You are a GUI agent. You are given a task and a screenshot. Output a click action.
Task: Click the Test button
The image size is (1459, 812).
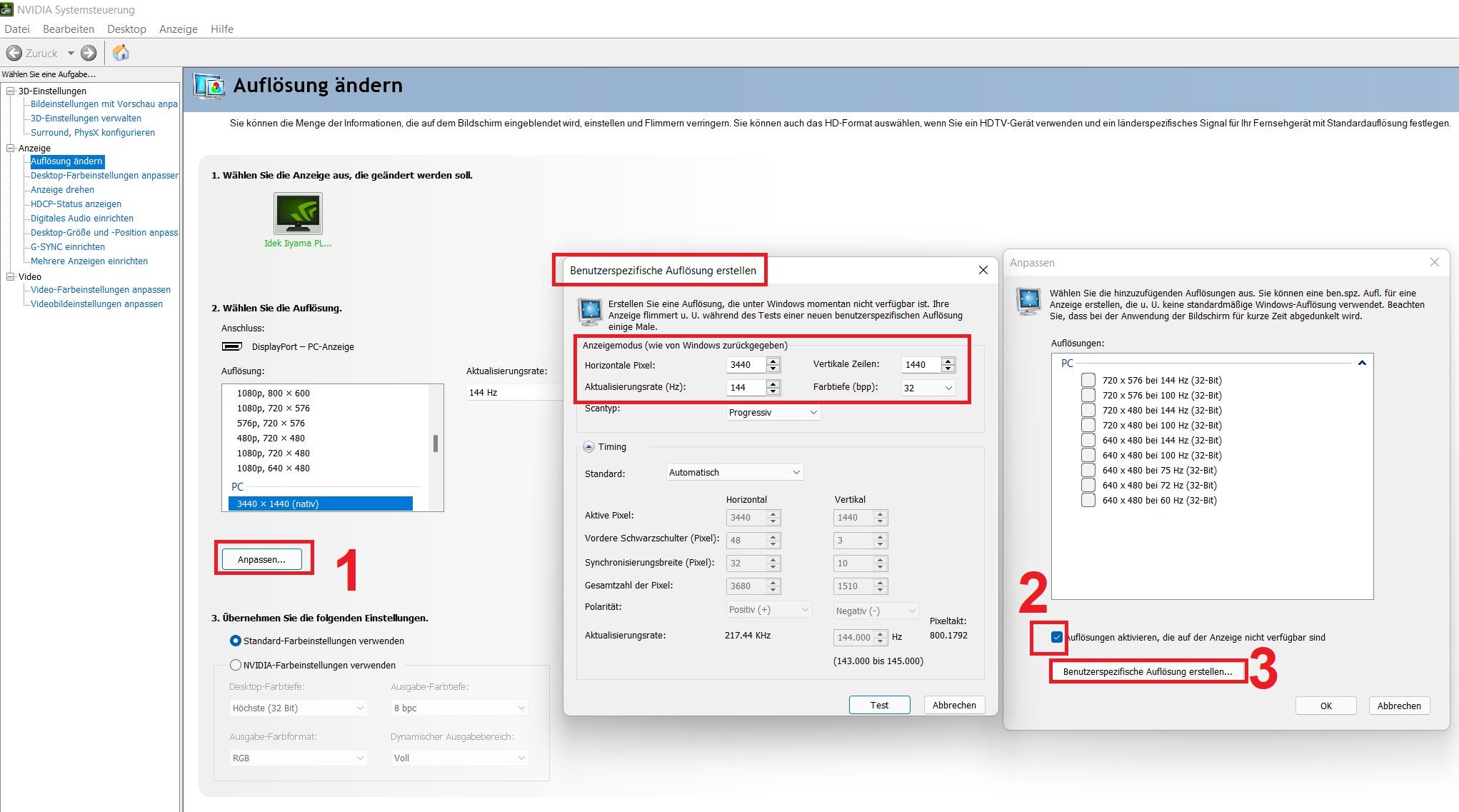click(879, 705)
